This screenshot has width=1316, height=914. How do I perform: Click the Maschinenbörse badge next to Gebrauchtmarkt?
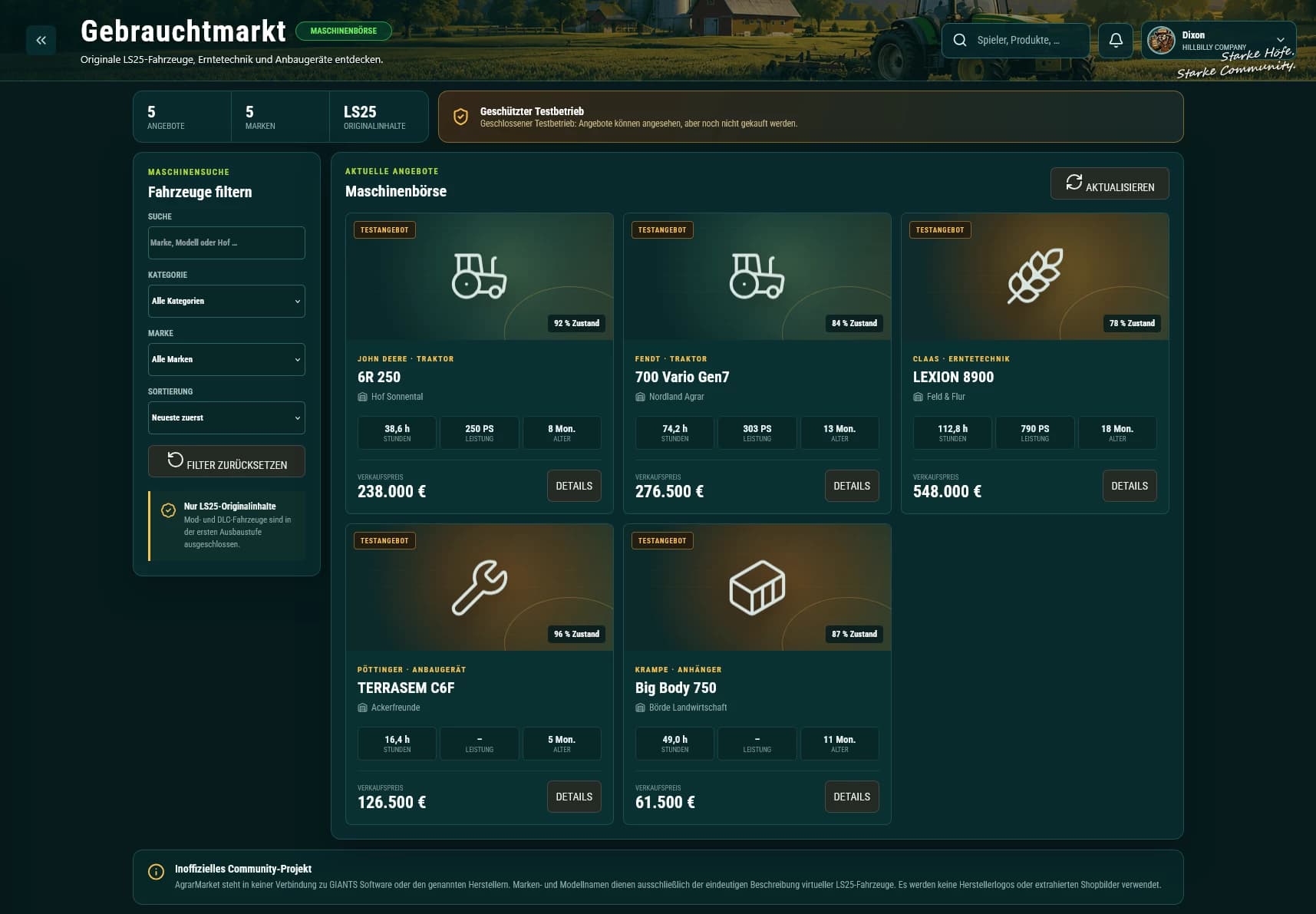(344, 31)
